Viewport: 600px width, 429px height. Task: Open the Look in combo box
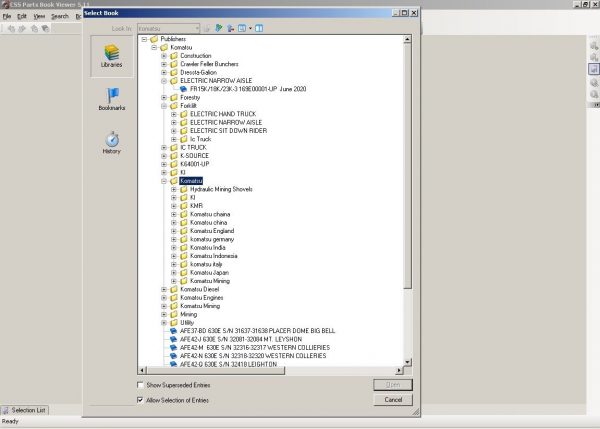169,28
